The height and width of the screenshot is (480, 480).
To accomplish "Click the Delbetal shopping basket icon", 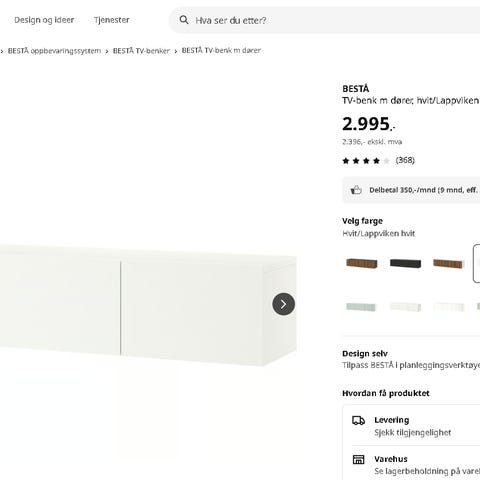I will [x=356, y=190].
